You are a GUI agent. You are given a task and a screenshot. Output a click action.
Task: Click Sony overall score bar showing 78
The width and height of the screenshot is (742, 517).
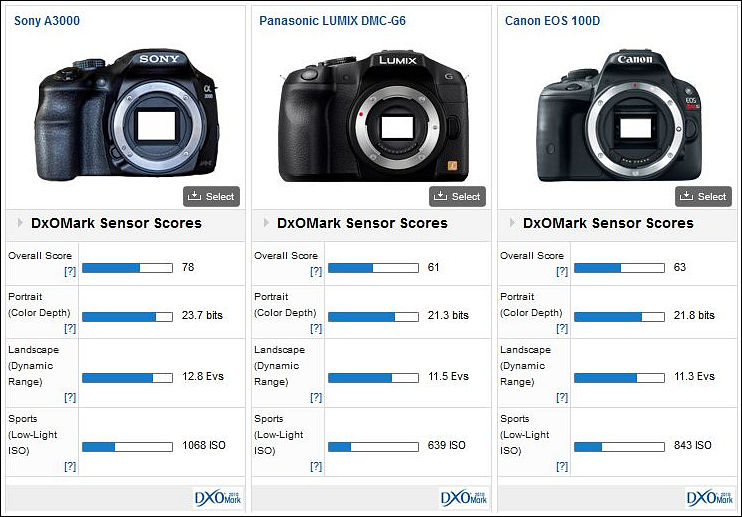127,268
